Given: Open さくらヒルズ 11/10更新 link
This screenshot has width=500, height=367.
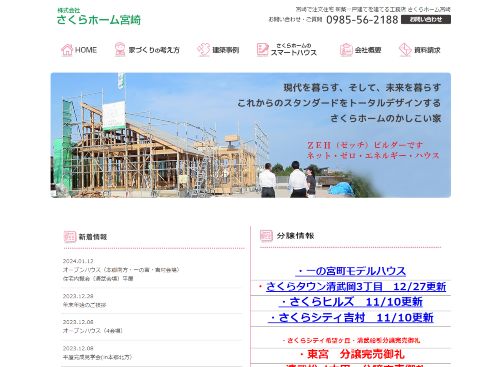Looking at the screenshot, I should (351, 302).
